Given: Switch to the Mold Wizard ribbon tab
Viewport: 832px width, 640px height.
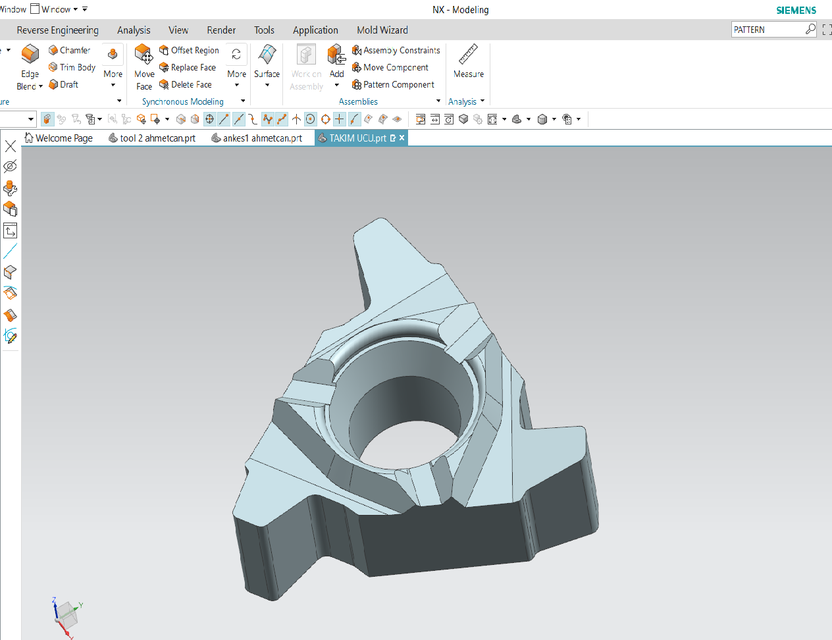Looking at the screenshot, I should (381, 29).
